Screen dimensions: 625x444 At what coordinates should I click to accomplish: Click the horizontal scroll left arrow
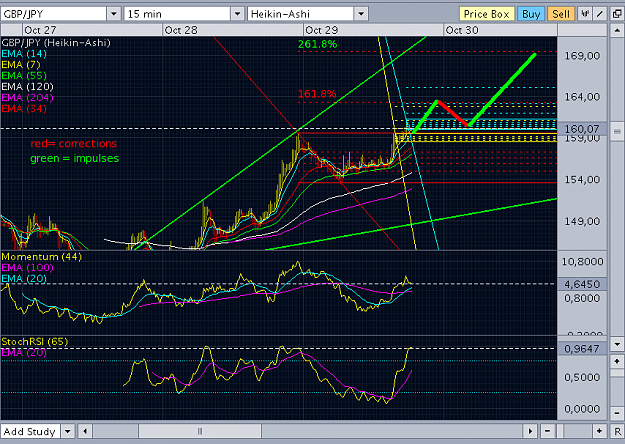85,431
